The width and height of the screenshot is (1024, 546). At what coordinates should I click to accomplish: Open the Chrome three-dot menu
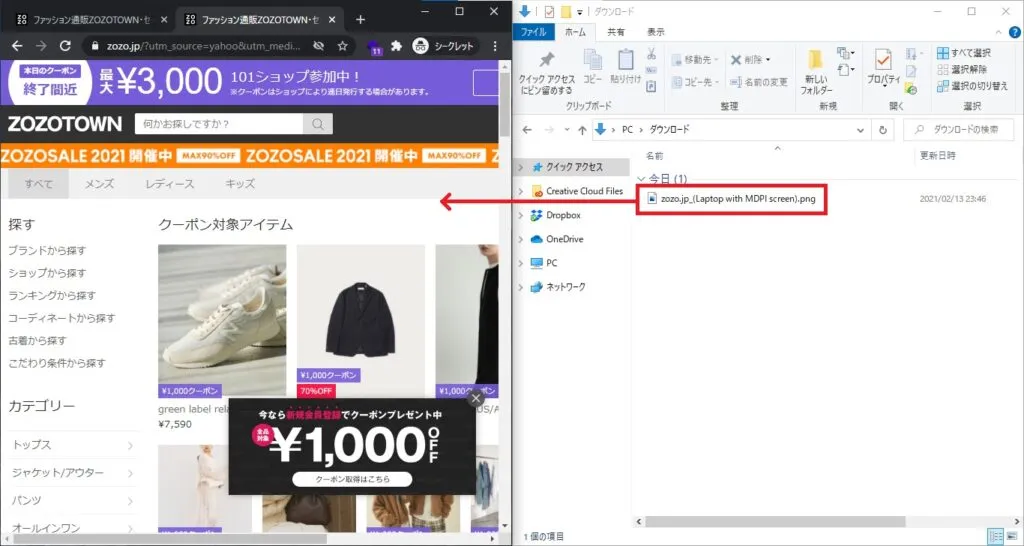pyautogui.click(x=495, y=46)
